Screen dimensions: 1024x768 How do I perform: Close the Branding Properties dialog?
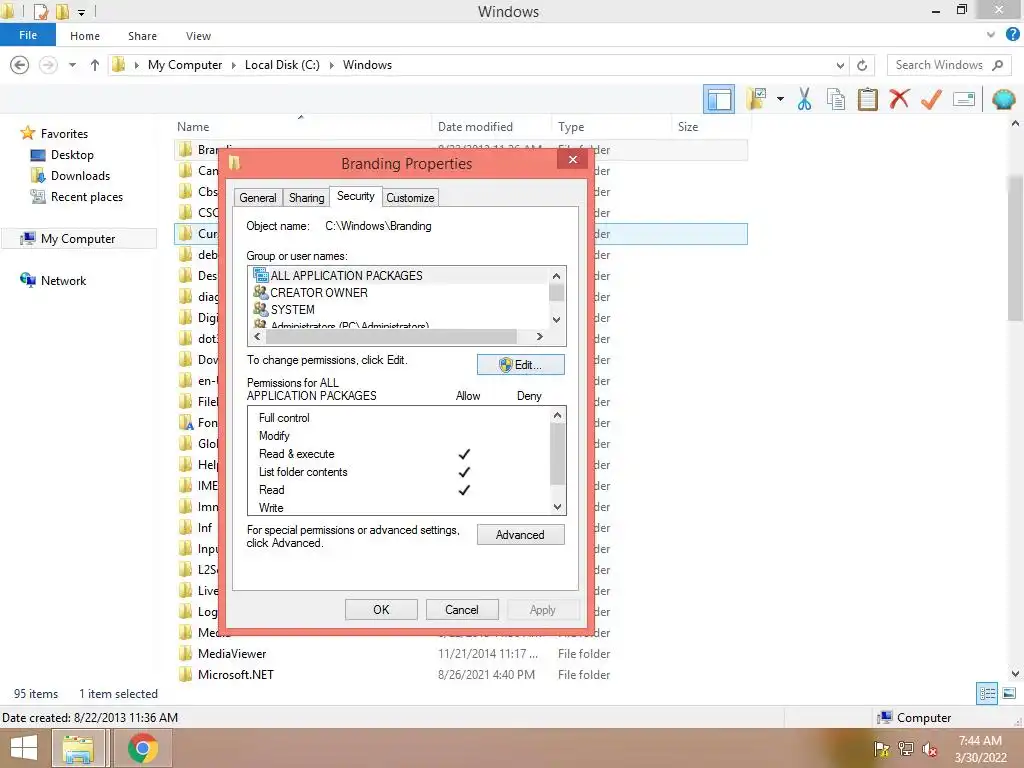click(x=573, y=159)
